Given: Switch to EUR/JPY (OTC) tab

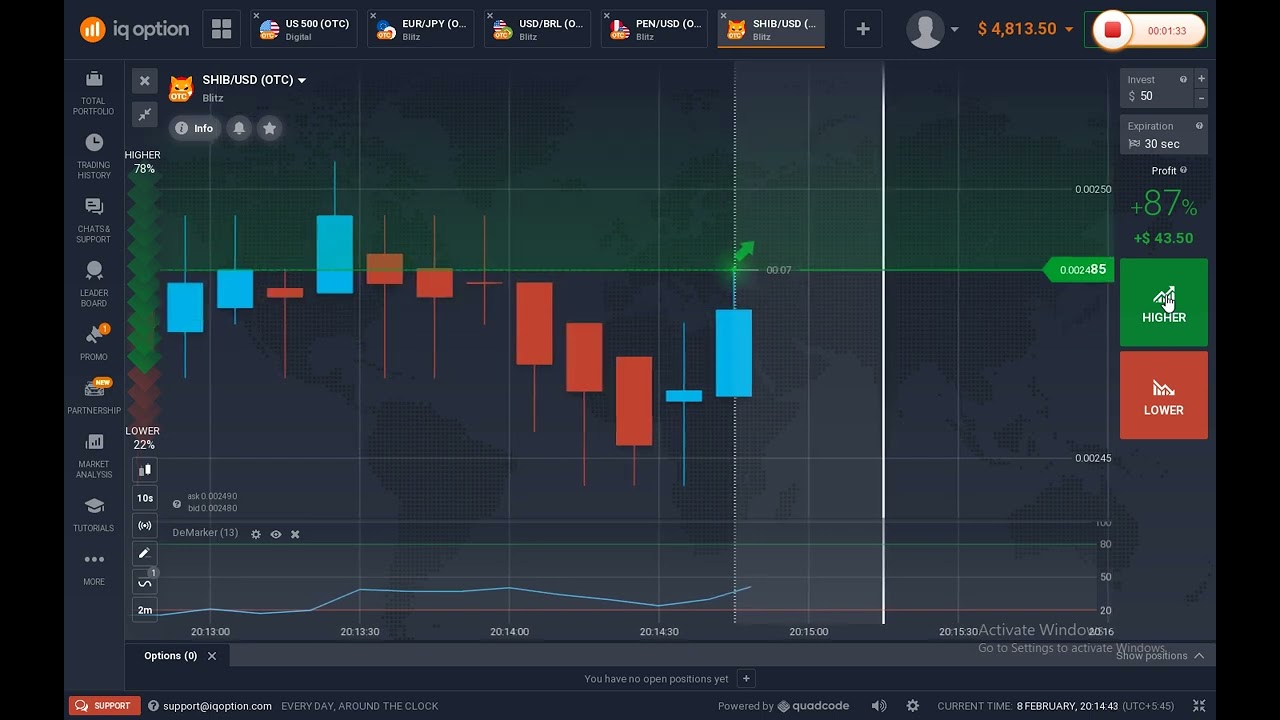Looking at the screenshot, I should click(x=421, y=29).
